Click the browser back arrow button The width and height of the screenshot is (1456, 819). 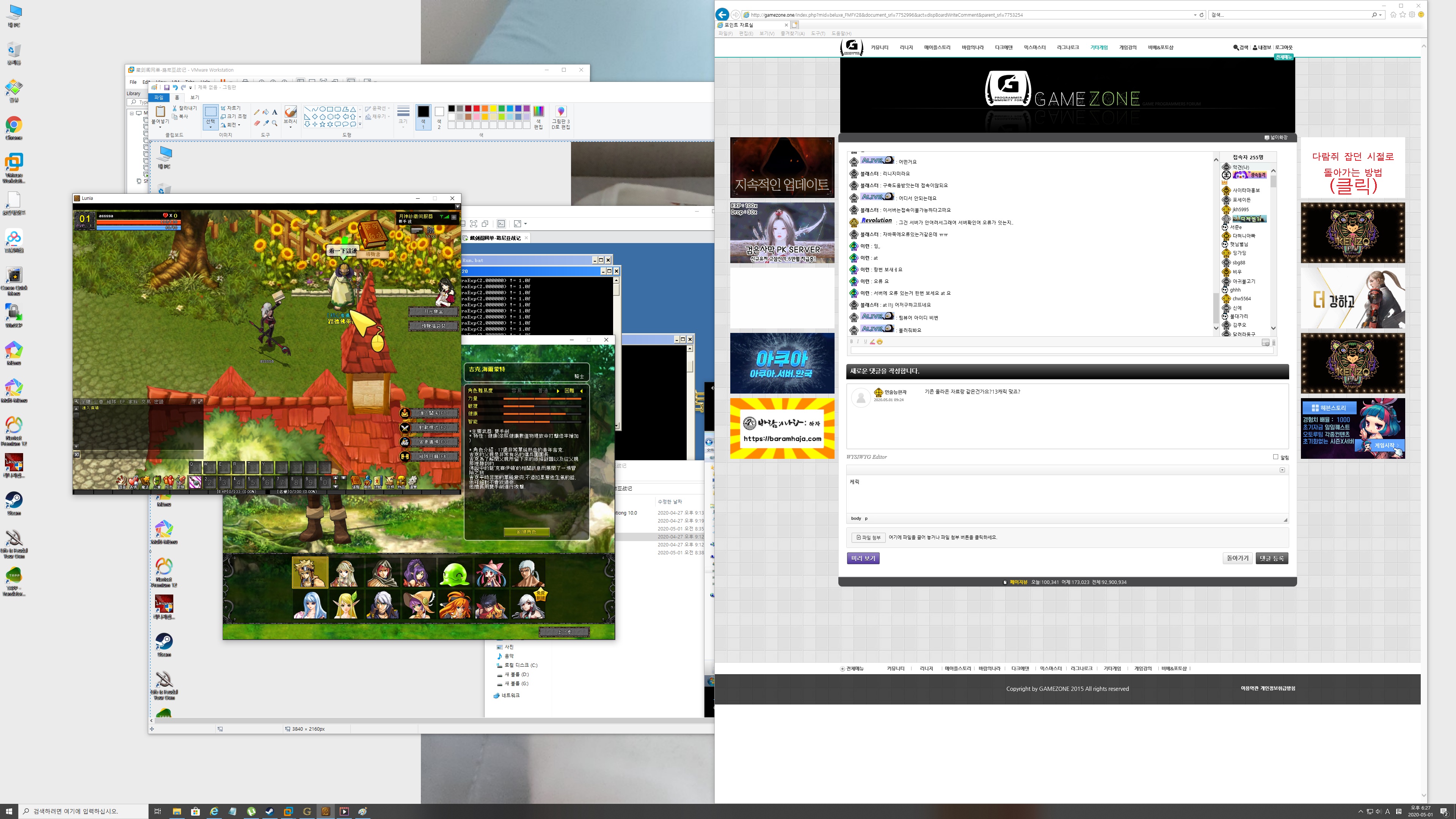pyautogui.click(x=722, y=15)
